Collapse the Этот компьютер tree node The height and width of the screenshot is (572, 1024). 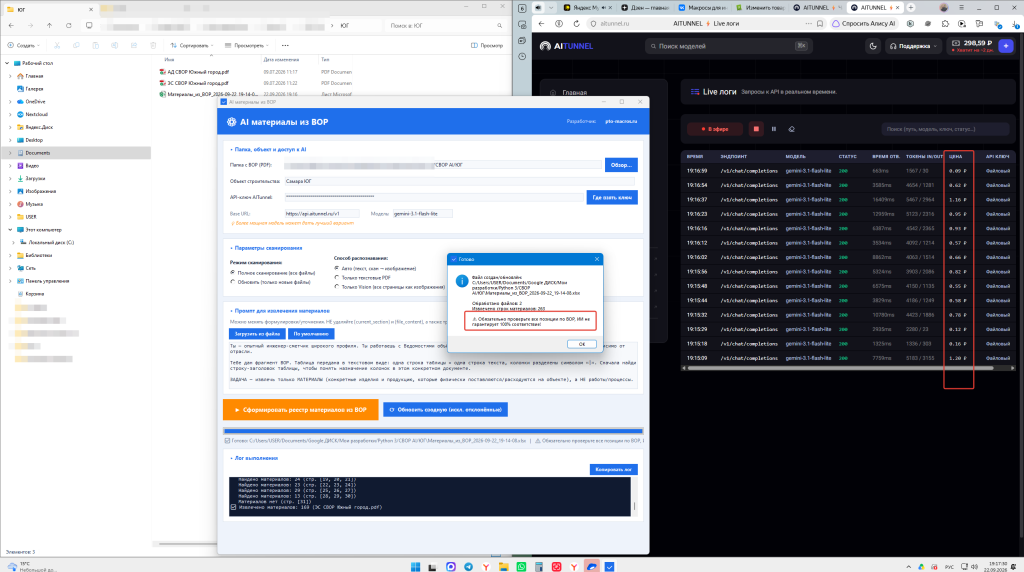tap(10, 230)
